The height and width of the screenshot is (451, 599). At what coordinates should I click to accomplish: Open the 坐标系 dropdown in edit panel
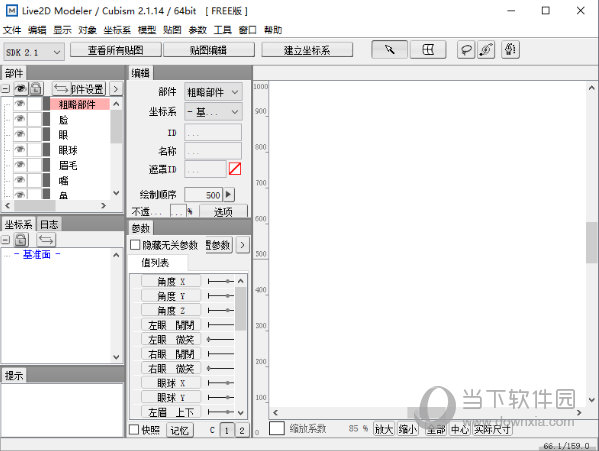point(213,112)
